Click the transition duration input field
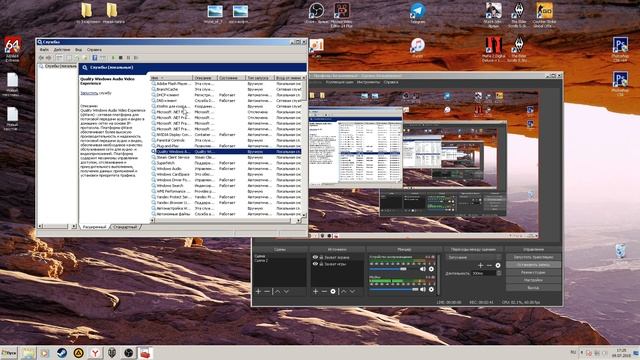 [484, 273]
